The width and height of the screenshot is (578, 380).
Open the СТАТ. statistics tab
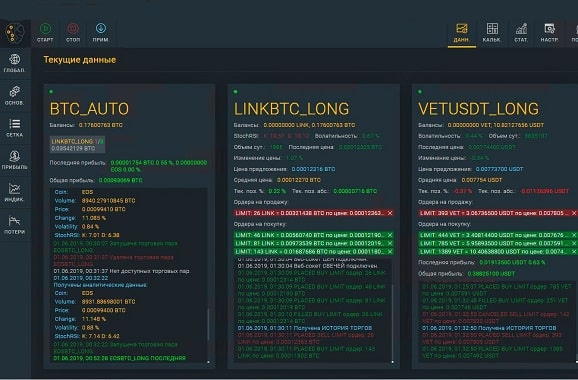(521, 33)
